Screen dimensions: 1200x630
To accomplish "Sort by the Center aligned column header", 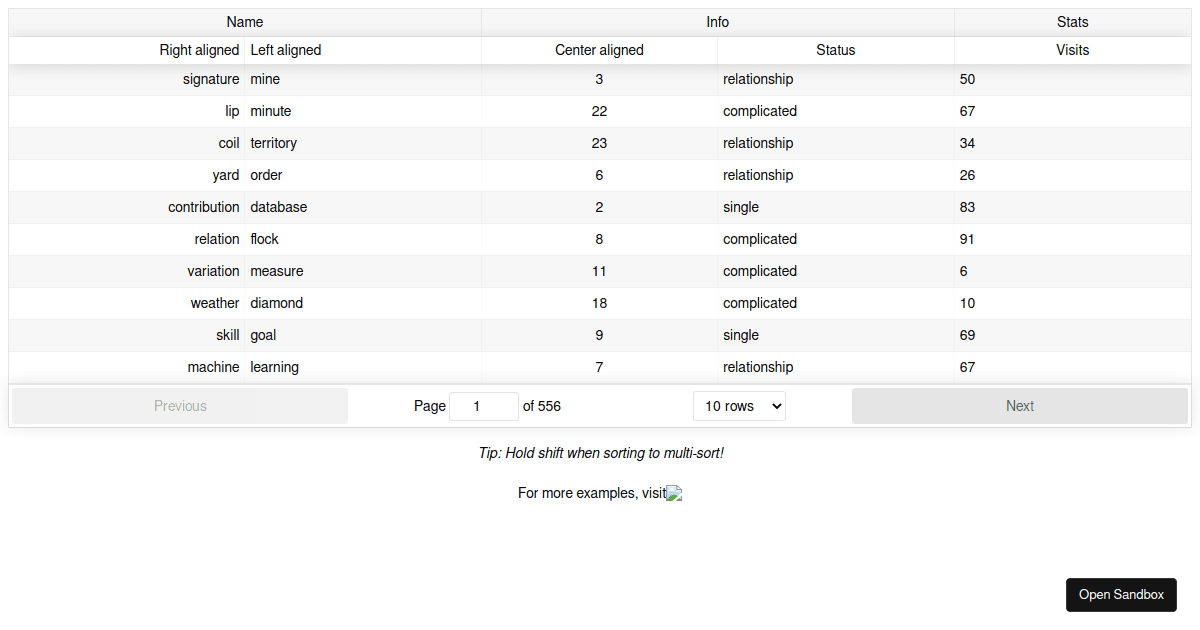I will tap(599, 50).
